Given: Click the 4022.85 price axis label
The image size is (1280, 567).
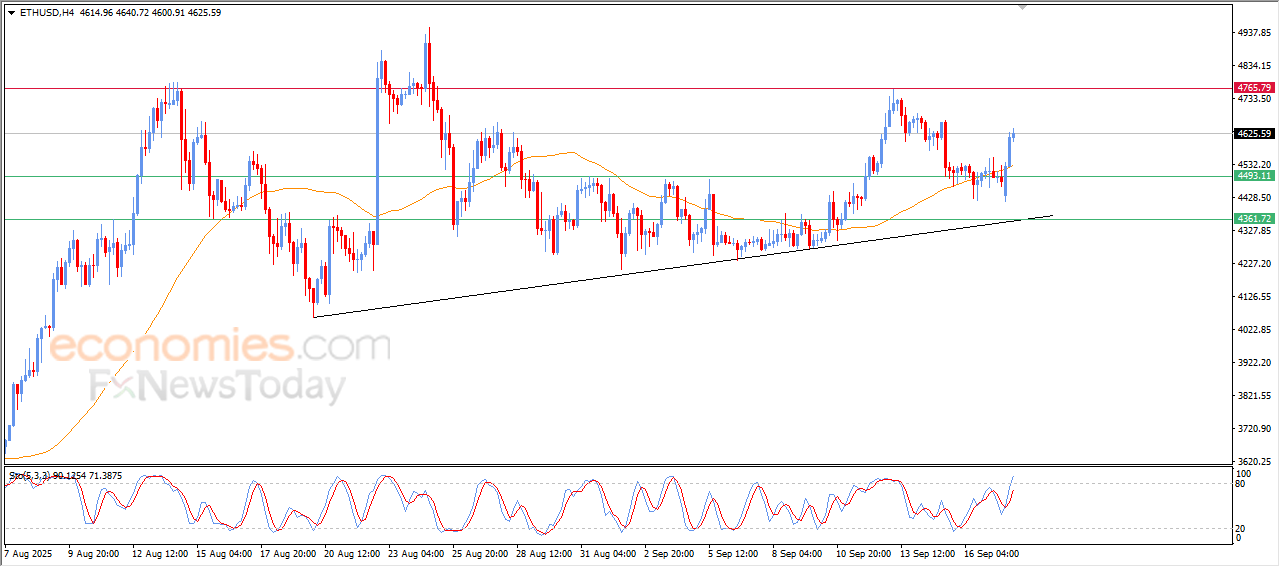Looking at the screenshot, I should (x=1254, y=330).
